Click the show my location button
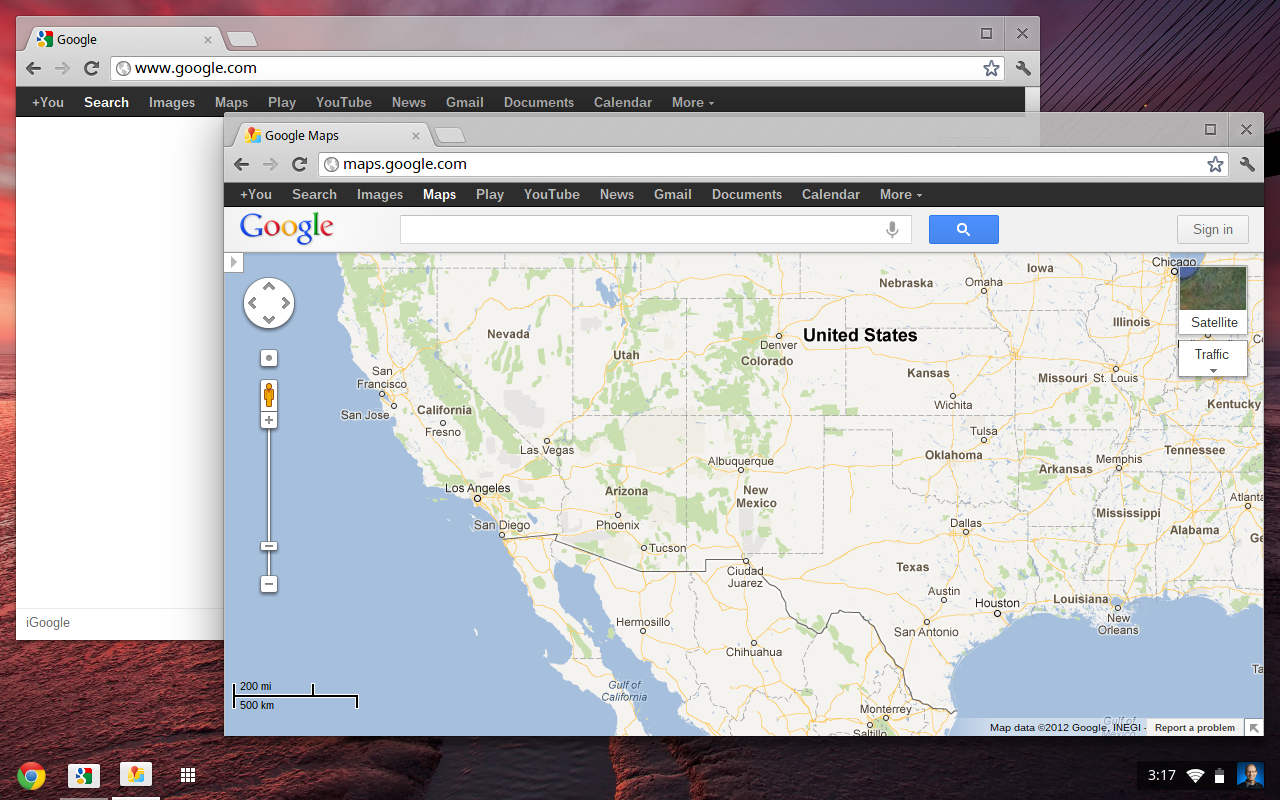The image size is (1280, 800). point(269,358)
